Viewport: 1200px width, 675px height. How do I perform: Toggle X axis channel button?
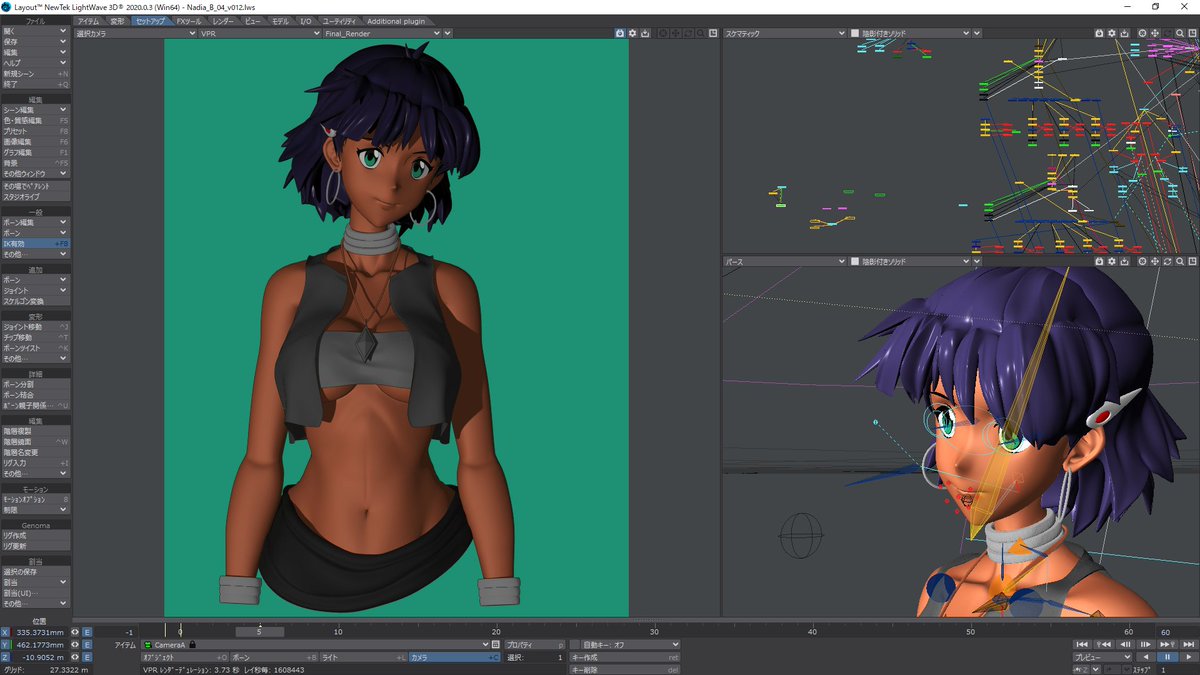[x=5, y=632]
